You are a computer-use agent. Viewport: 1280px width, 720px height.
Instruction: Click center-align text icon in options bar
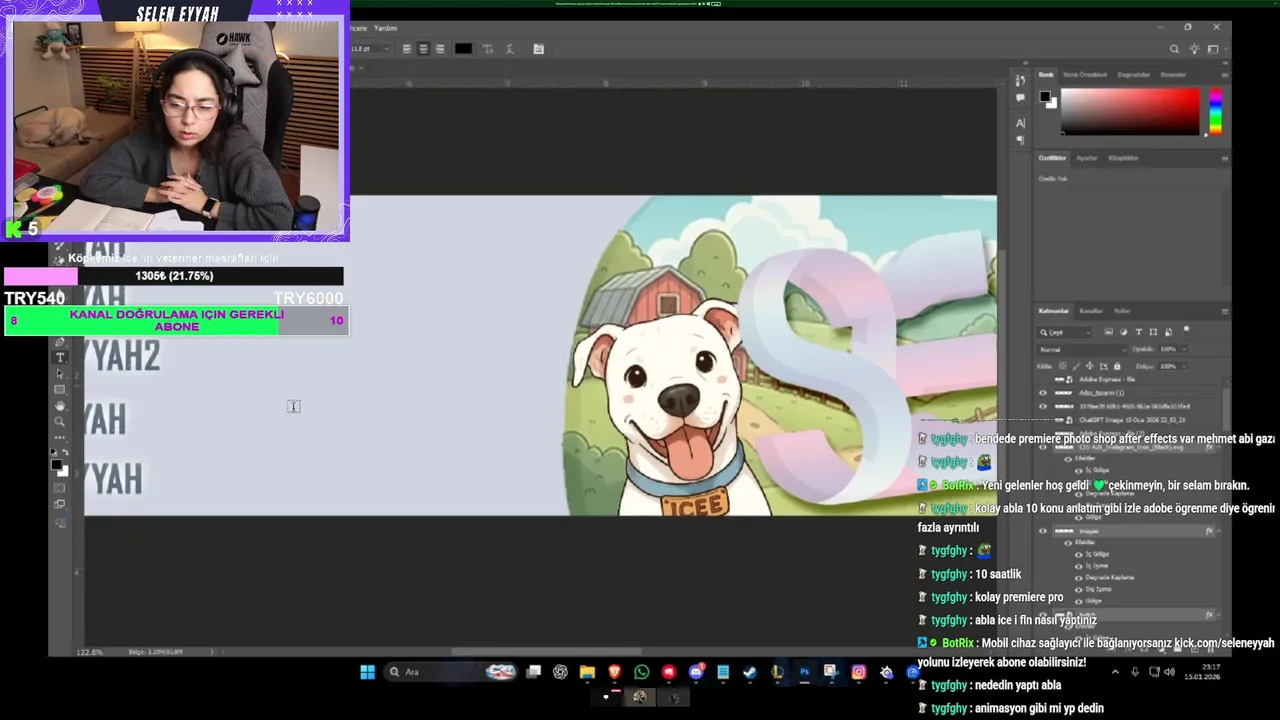pos(423,49)
